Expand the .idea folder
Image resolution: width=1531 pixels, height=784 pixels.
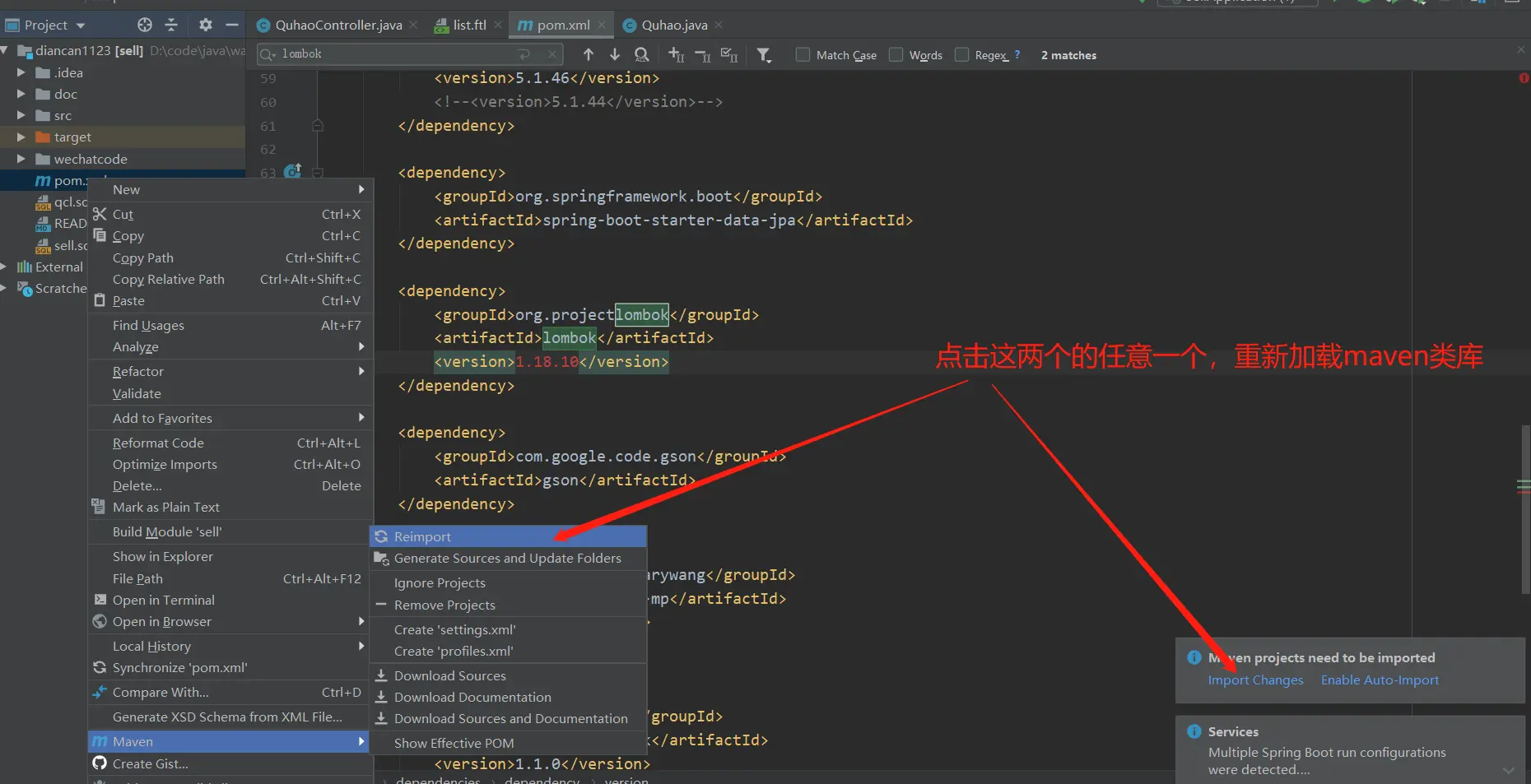(21, 72)
